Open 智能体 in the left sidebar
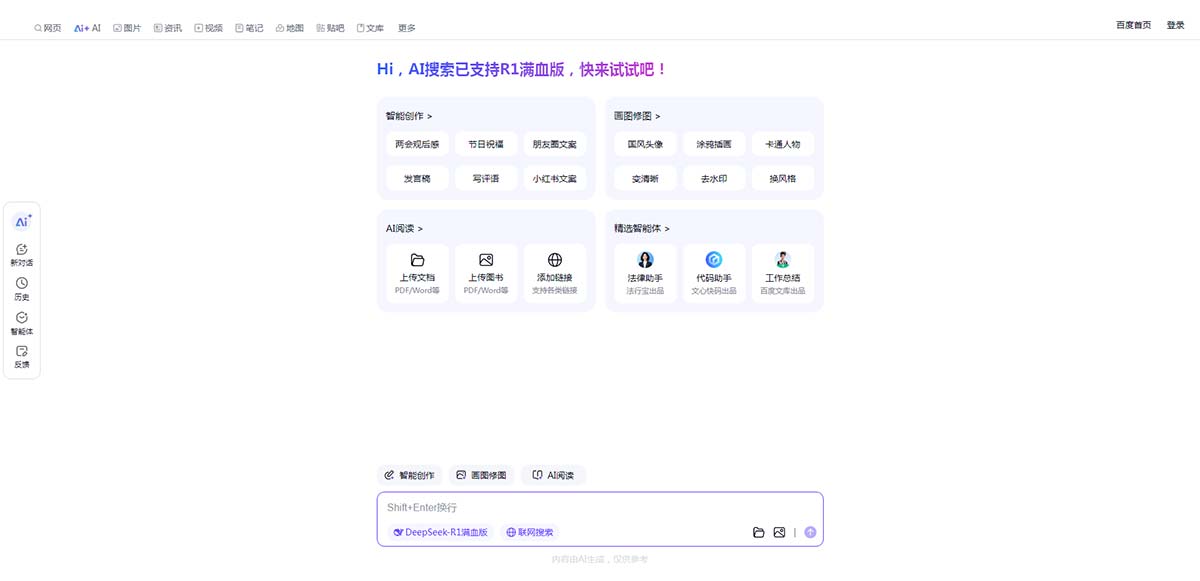Viewport: 1200px width, 581px height. click(22, 323)
